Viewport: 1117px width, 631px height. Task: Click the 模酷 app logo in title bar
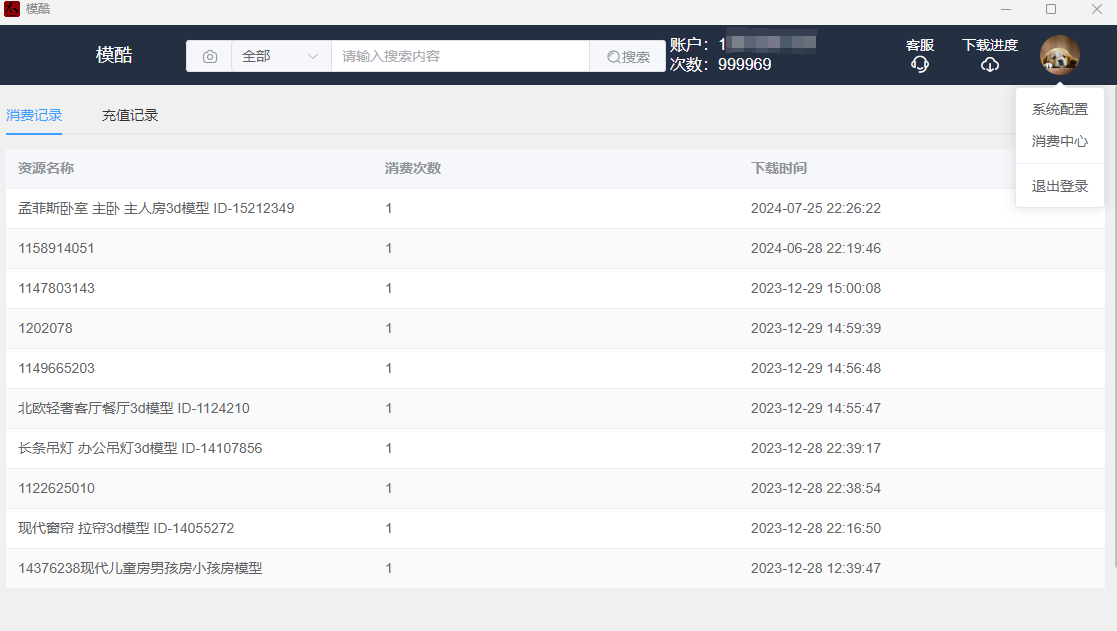(x=12, y=9)
